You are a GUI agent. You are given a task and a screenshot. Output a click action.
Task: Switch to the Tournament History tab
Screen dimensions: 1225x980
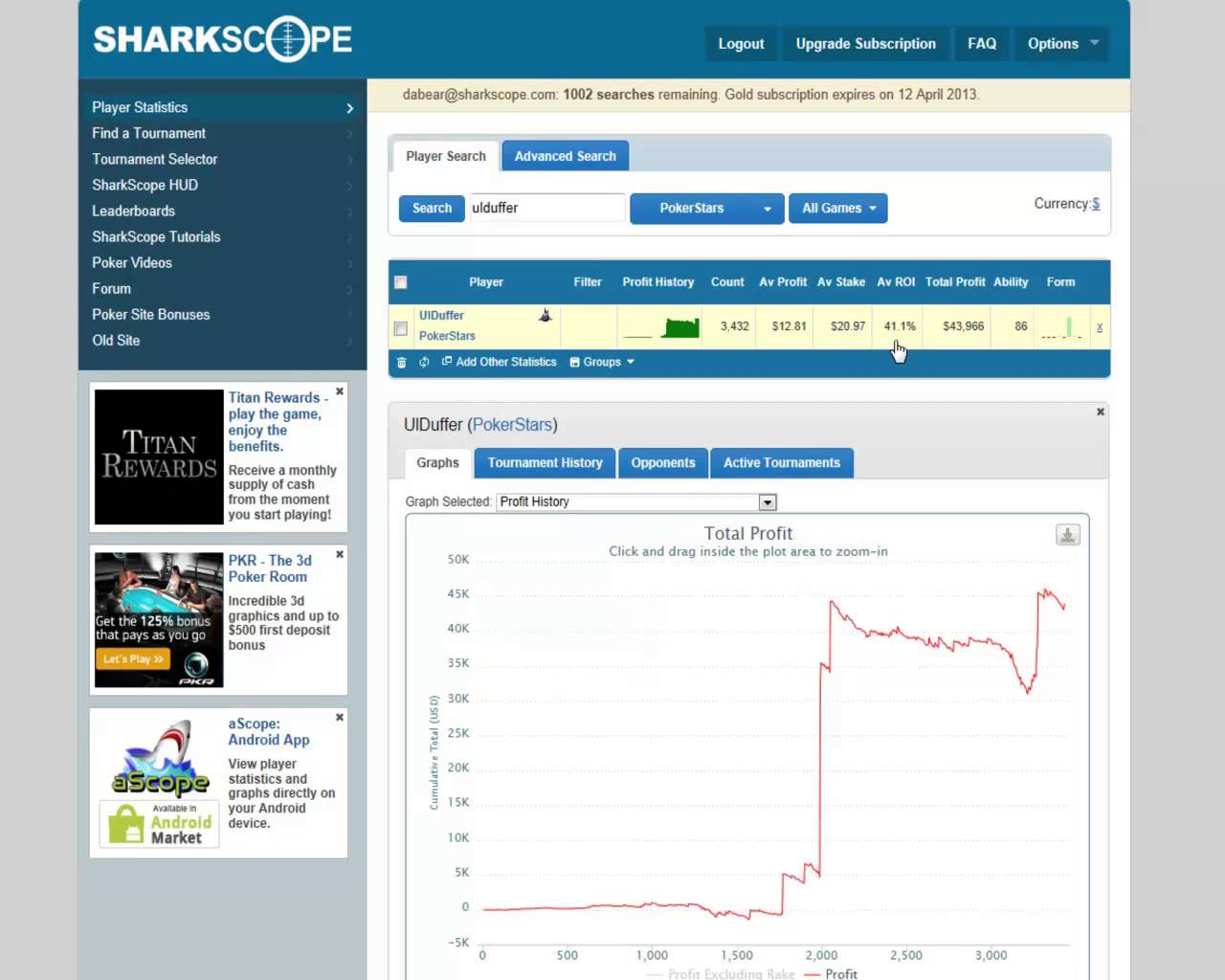[545, 463]
